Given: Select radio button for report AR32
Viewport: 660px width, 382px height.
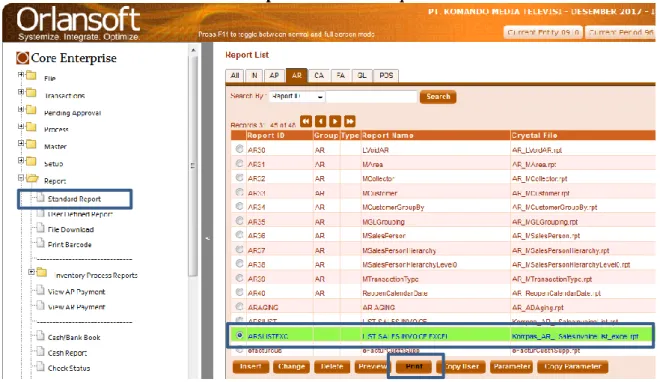Looking at the screenshot, I should (240, 178).
